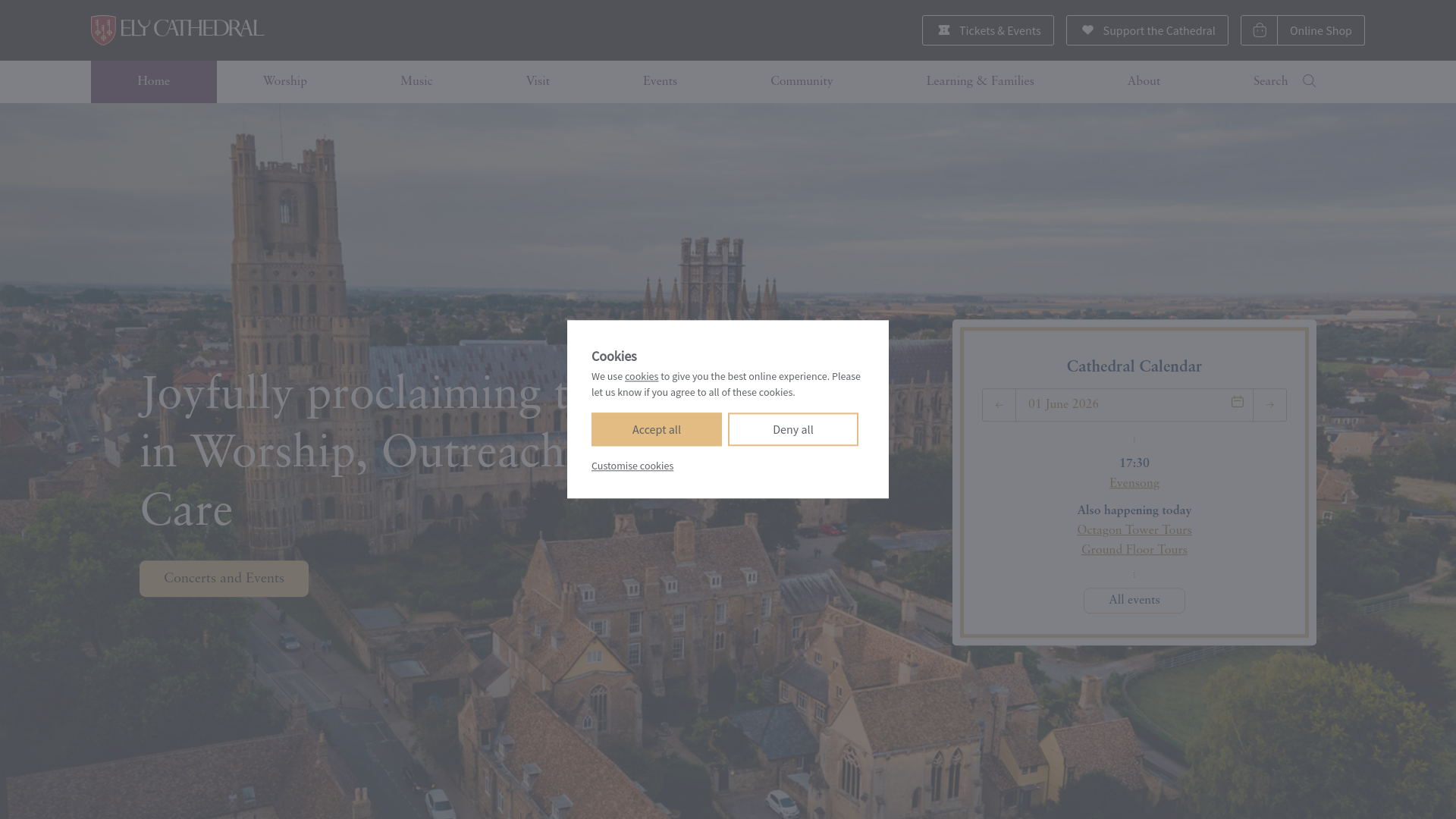Go to next calendar day arrow

[1269, 405]
